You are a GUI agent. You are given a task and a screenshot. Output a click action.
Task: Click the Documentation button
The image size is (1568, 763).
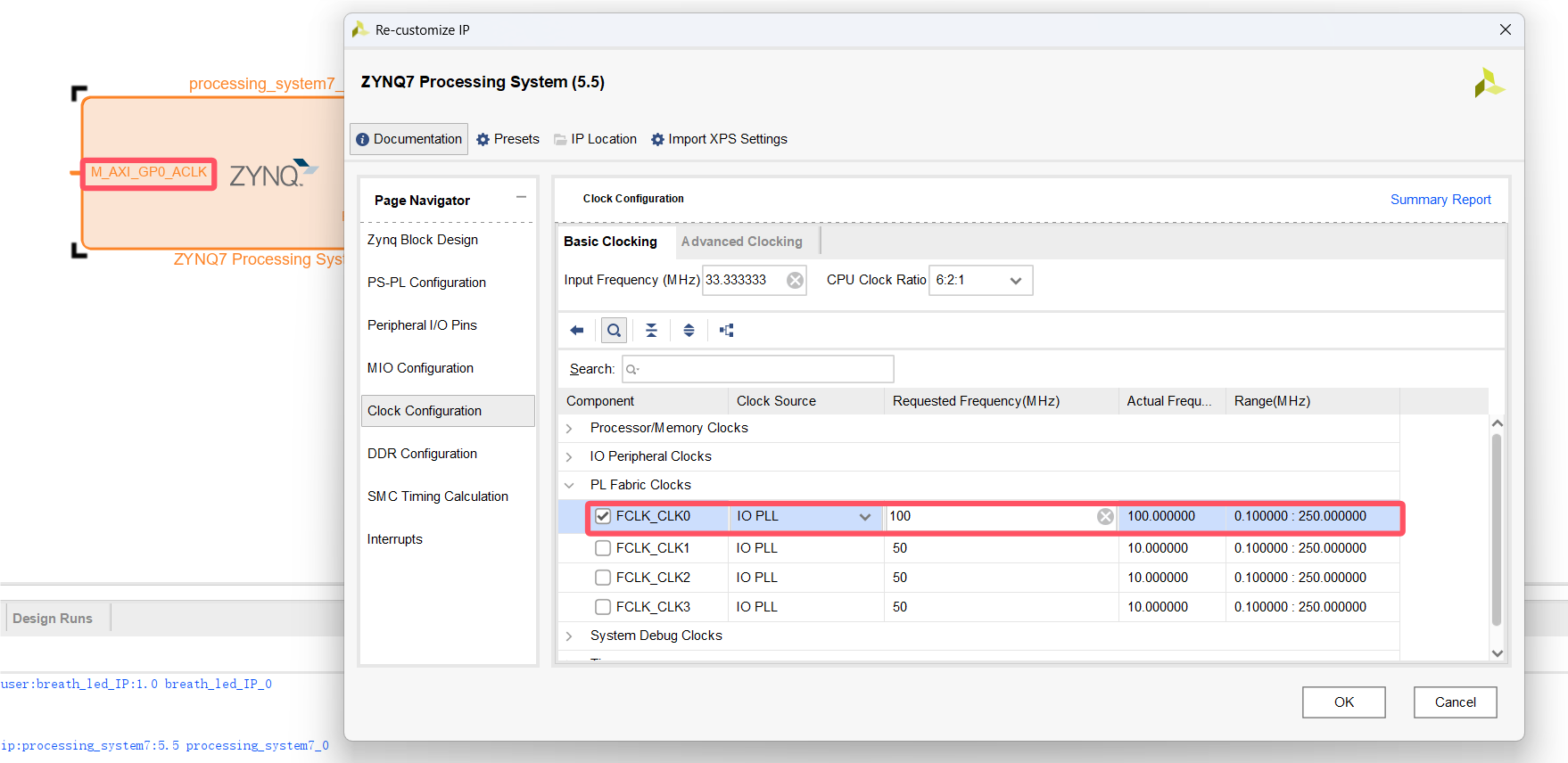409,139
